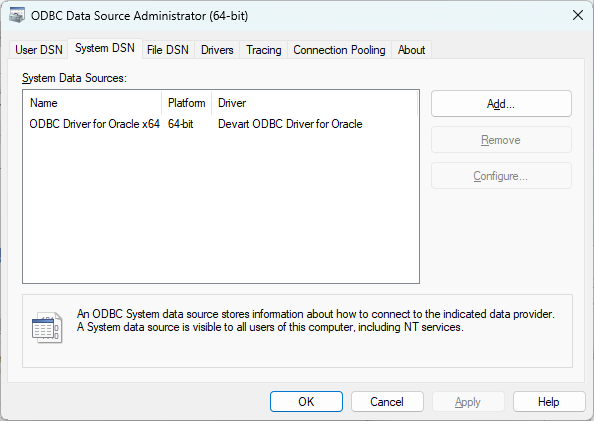The height and width of the screenshot is (426, 594).
Task: Open Help for this dialog
Action: (x=549, y=402)
